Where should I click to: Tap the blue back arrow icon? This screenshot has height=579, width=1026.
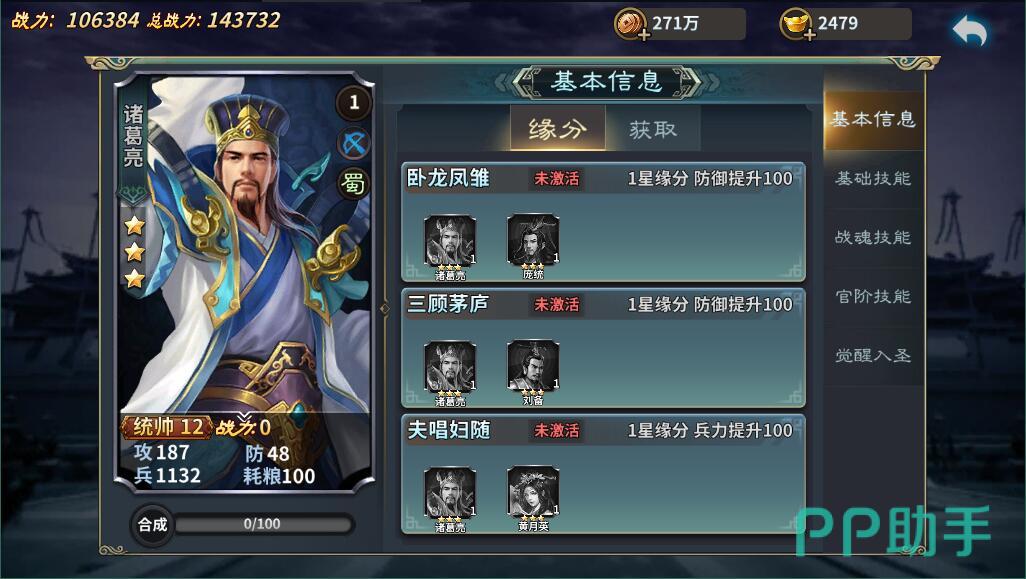click(x=969, y=31)
